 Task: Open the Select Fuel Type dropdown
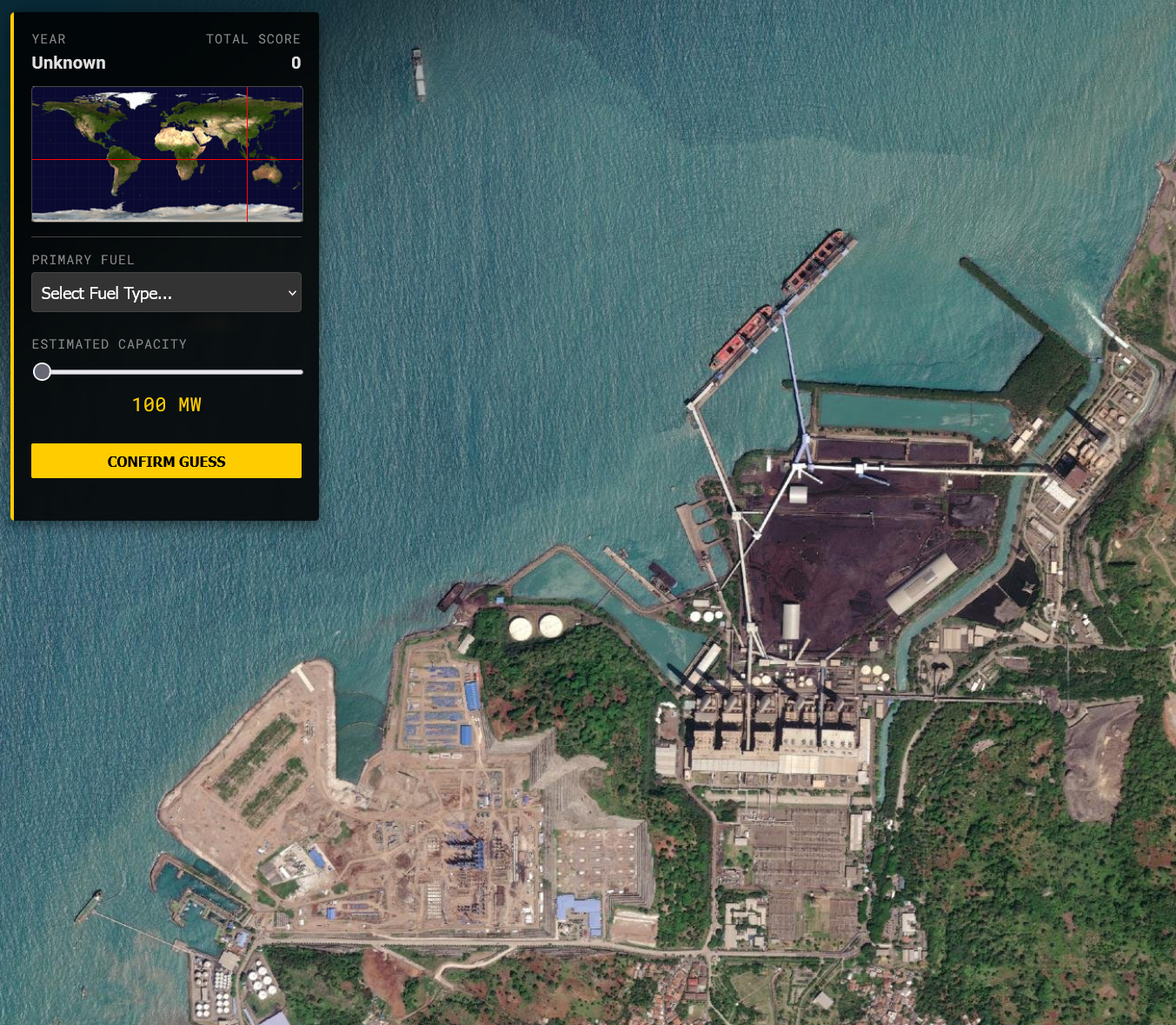(x=156, y=293)
